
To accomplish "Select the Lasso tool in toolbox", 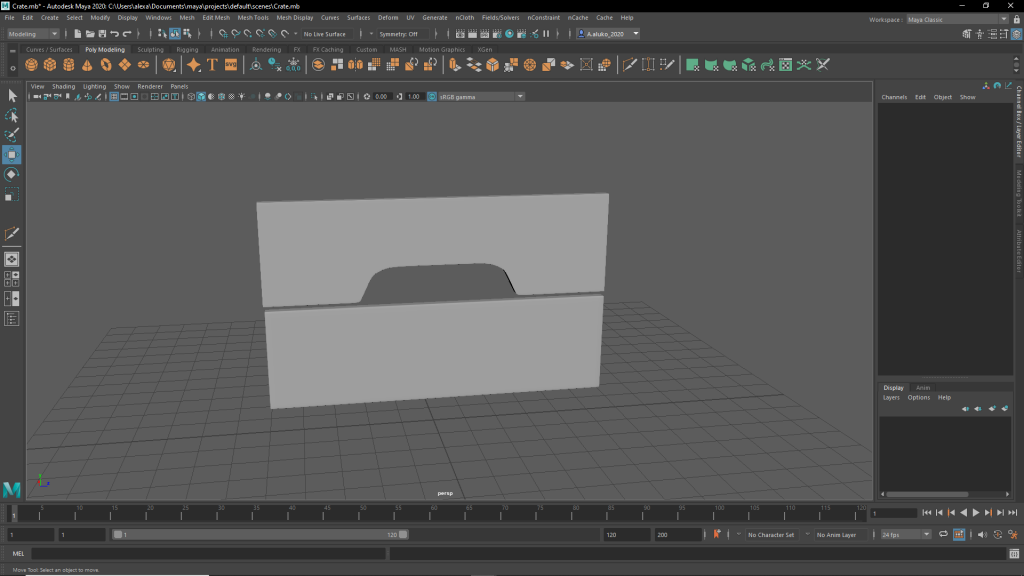I will pos(12,115).
